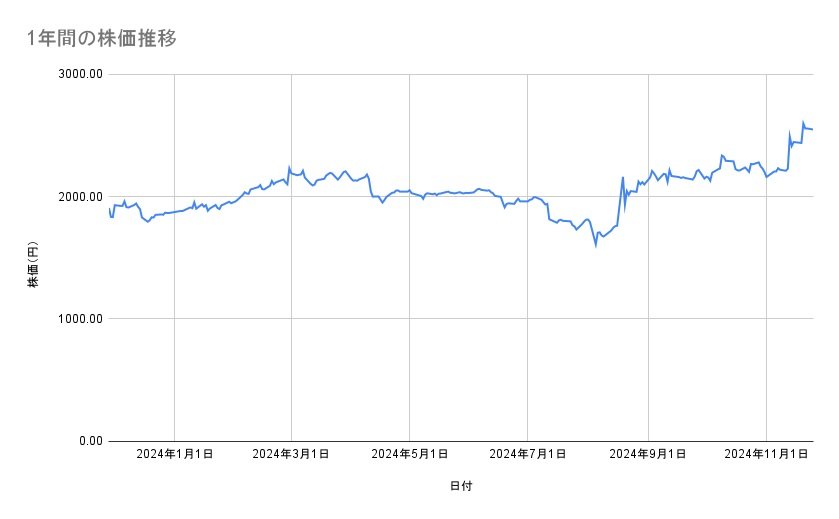Select the 2024年5月1日 date label
Screen dimensions: 839x519
pyautogui.click(x=410, y=454)
